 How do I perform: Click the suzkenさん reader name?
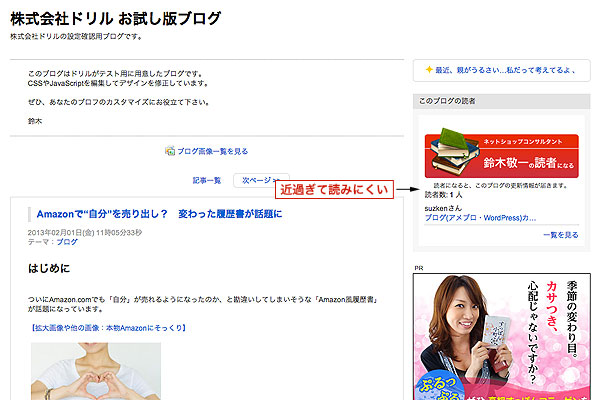point(443,208)
